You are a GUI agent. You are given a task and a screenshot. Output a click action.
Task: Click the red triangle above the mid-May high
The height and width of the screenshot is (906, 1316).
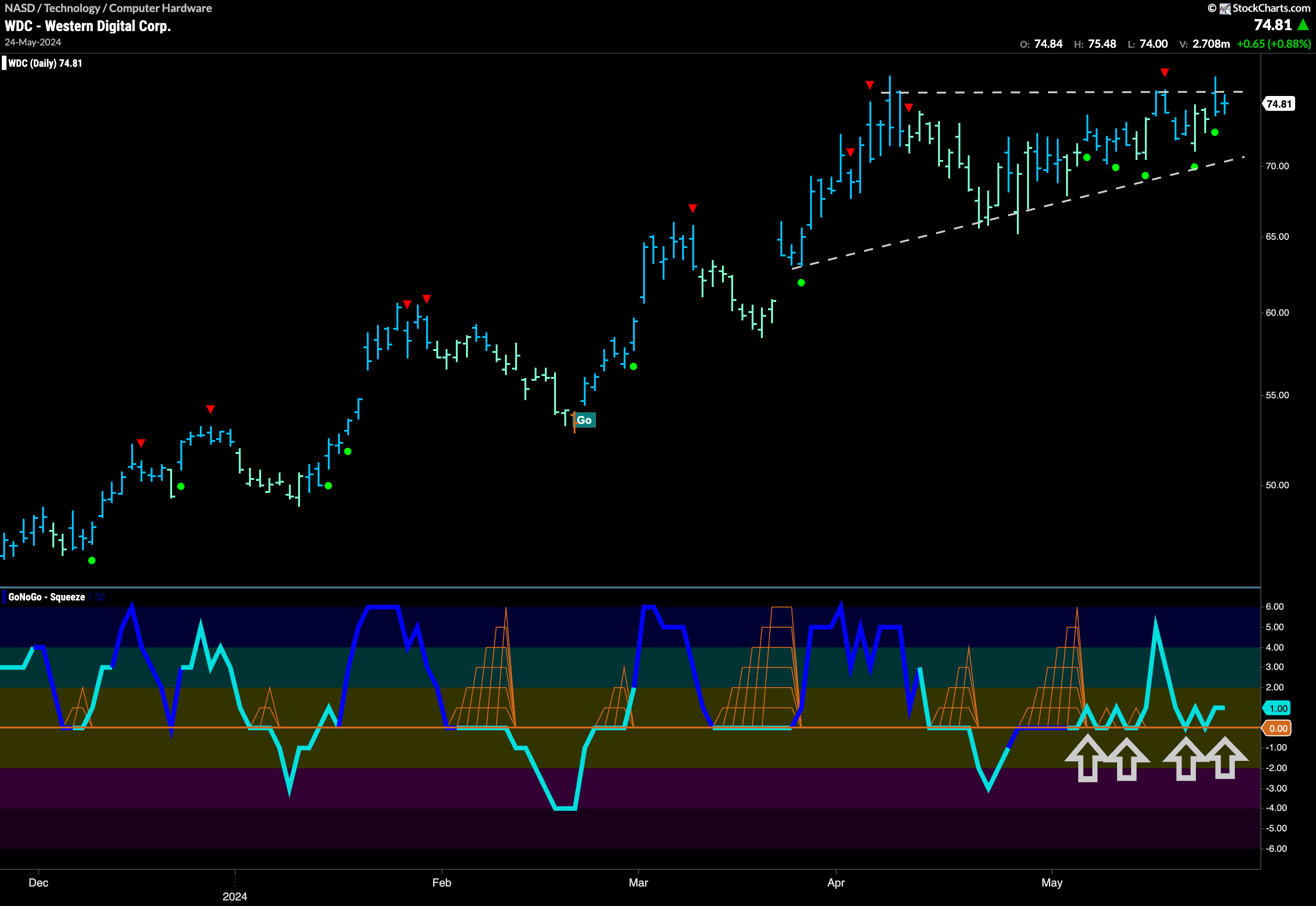(x=1165, y=73)
